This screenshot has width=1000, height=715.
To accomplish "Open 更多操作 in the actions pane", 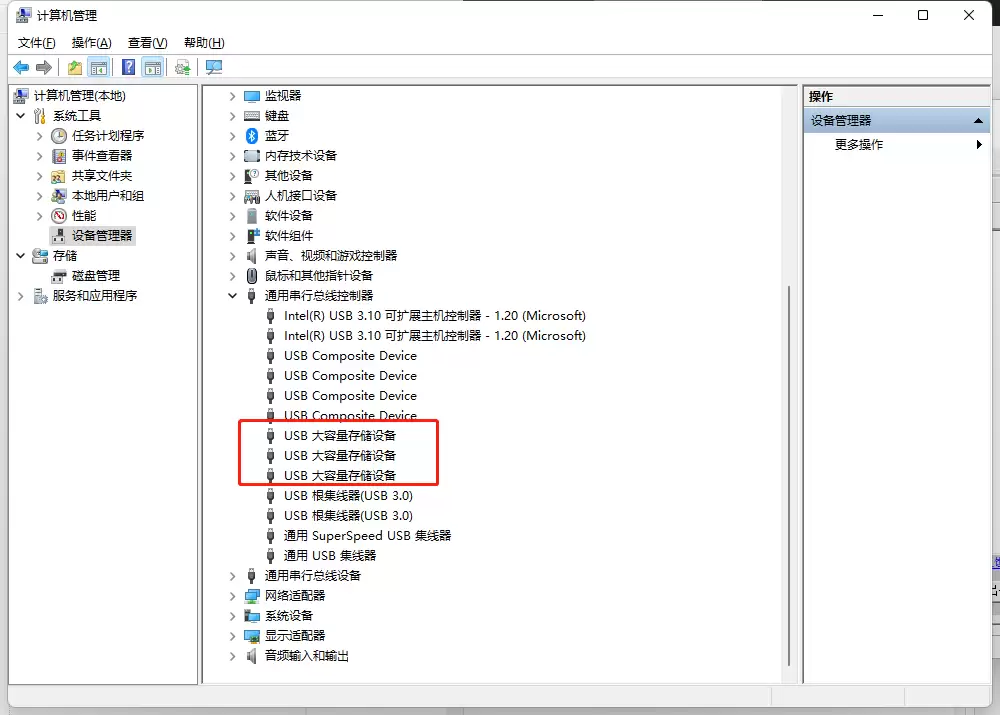I will click(859, 144).
